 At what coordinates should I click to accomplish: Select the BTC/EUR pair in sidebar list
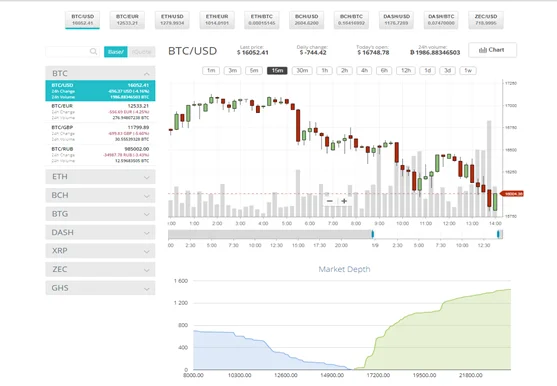[100, 112]
